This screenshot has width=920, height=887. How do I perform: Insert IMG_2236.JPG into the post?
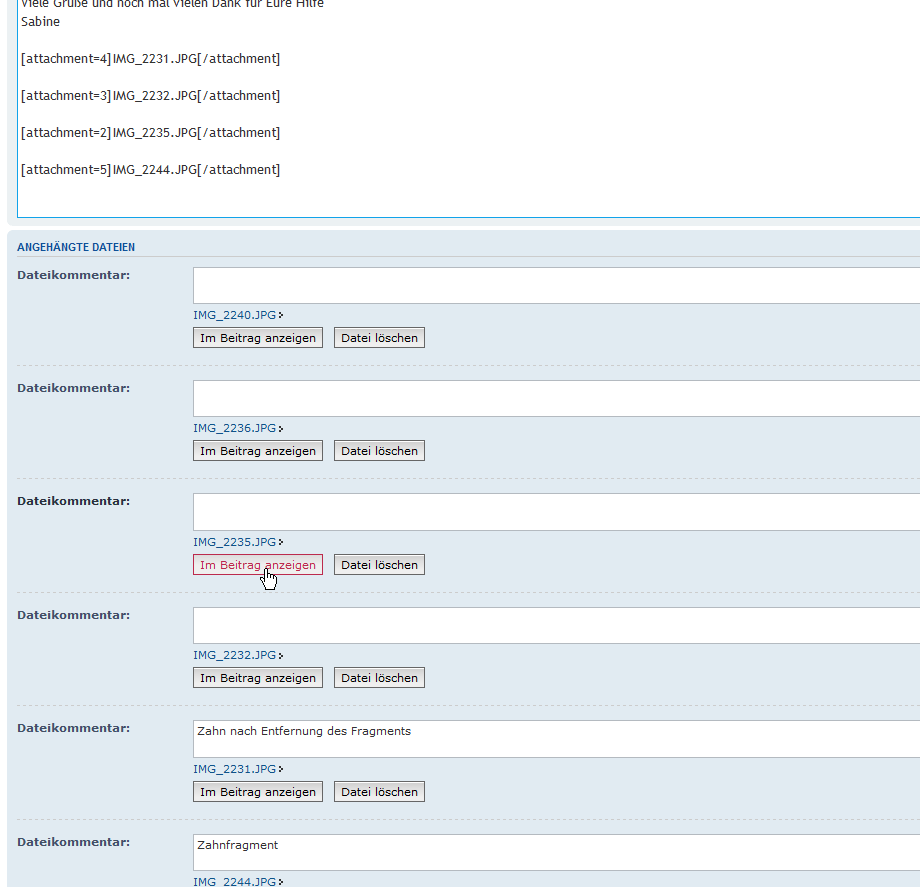pyautogui.click(x=258, y=451)
